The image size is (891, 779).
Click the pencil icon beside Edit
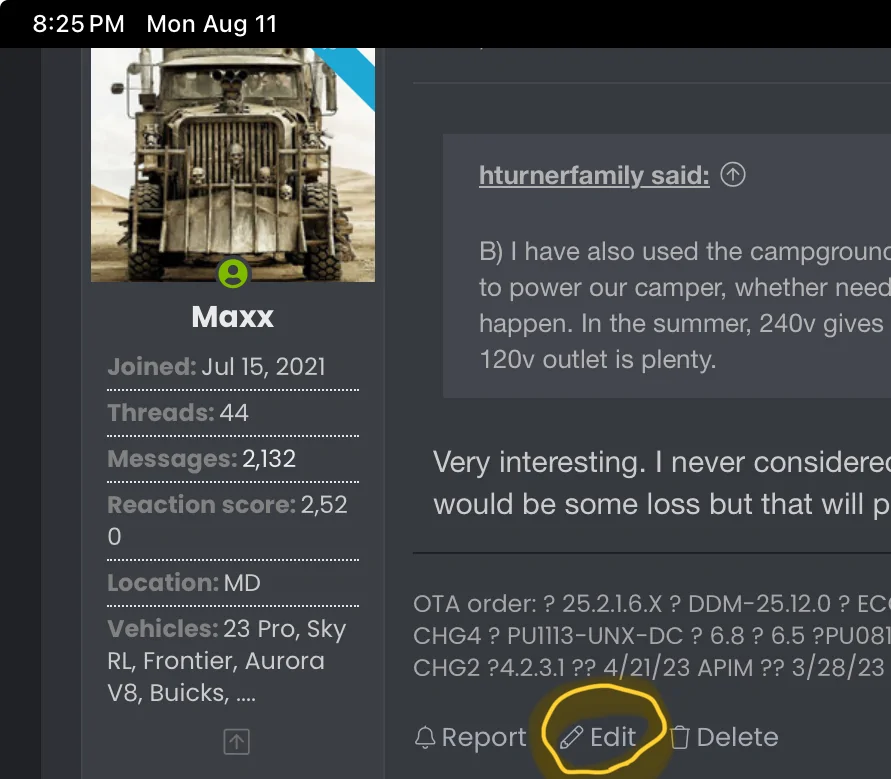pos(572,738)
